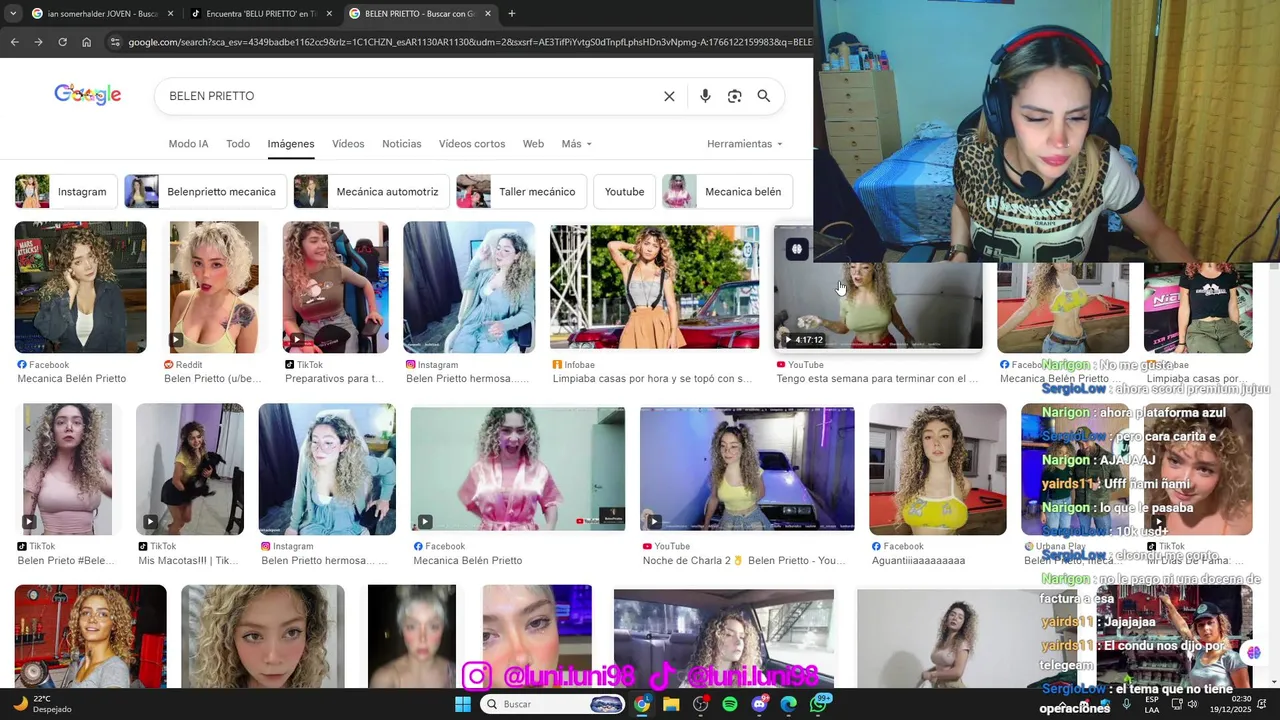Go forward in Chrome
1280x720 pixels.
[38, 42]
